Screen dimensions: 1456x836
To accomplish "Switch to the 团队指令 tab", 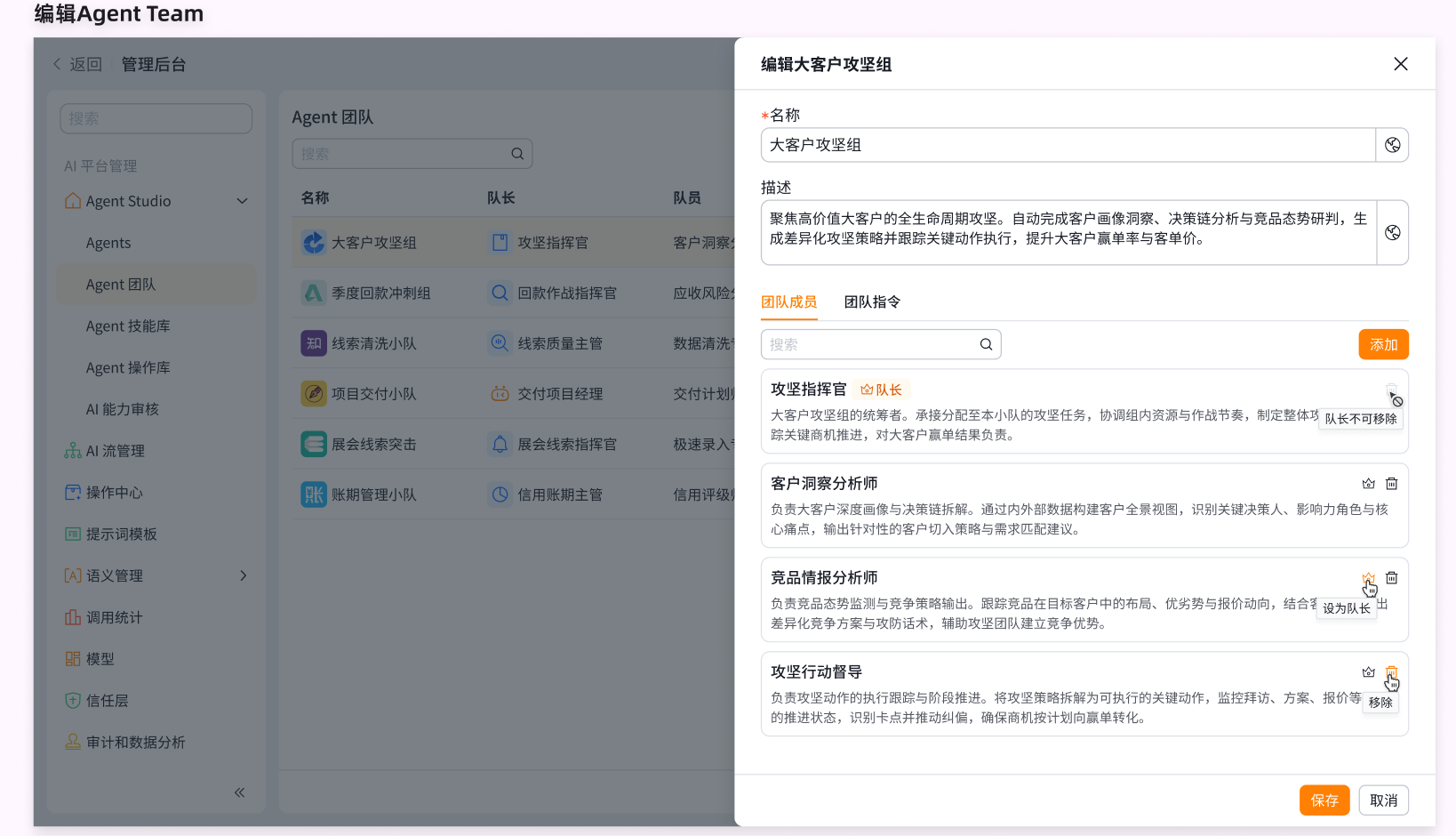I will tap(872, 302).
